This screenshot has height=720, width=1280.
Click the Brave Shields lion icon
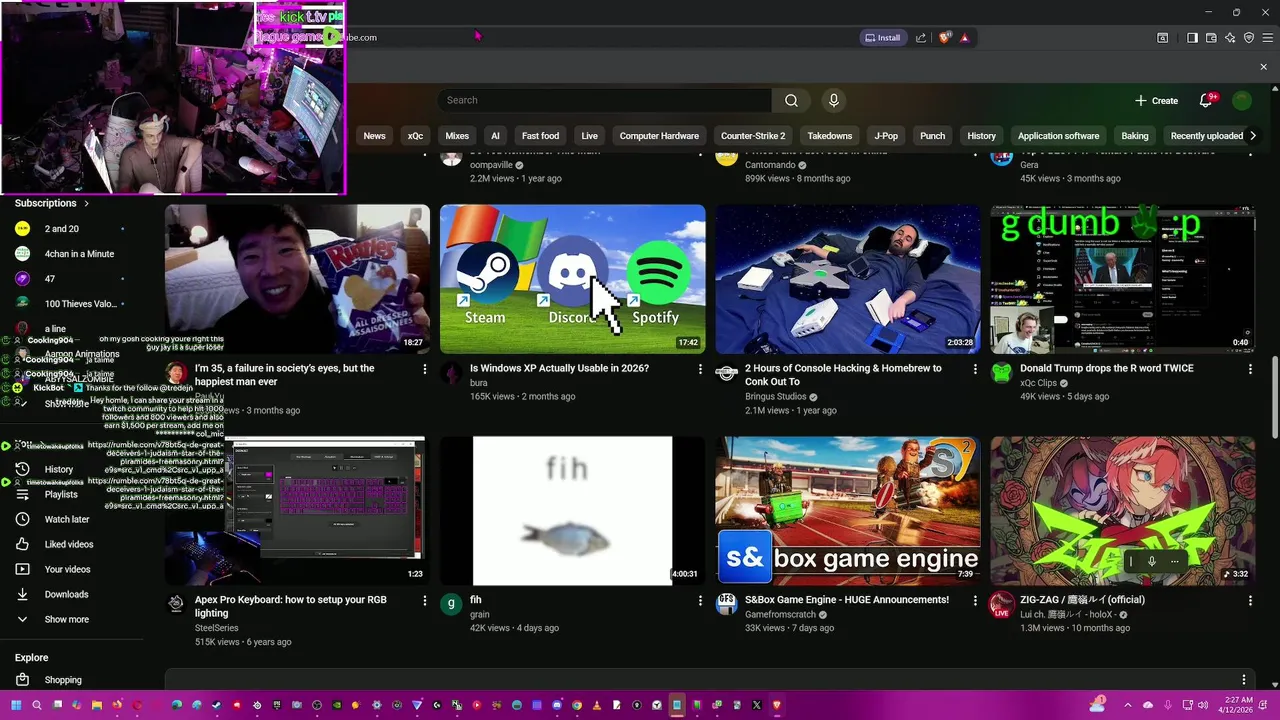945,38
